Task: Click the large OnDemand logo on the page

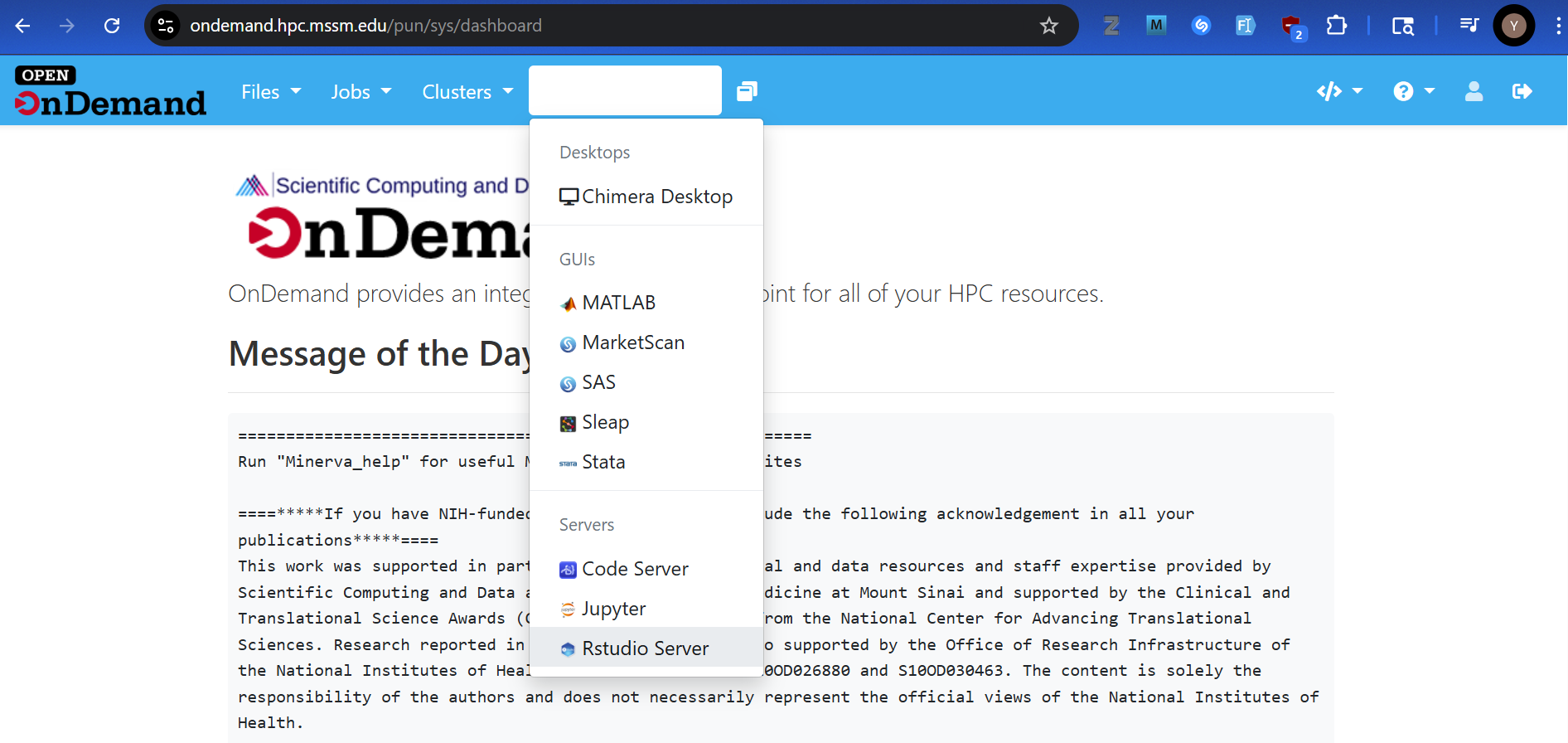Action: [x=390, y=233]
